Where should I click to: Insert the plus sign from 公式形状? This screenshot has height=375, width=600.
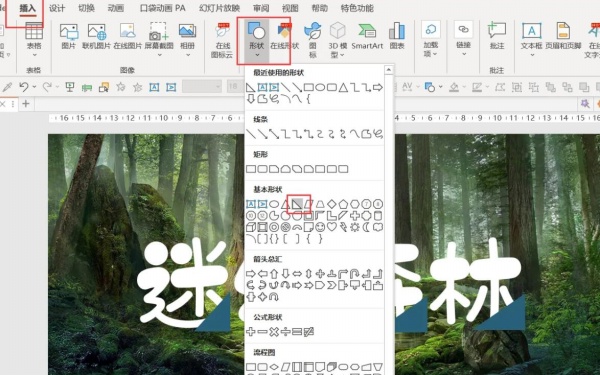click(x=251, y=332)
